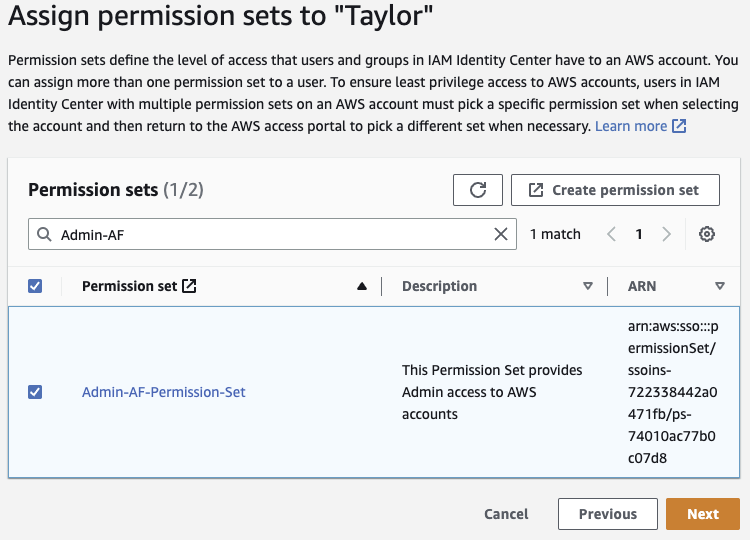Go back with the Previous button
750x540 pixels.
[607, 514]
